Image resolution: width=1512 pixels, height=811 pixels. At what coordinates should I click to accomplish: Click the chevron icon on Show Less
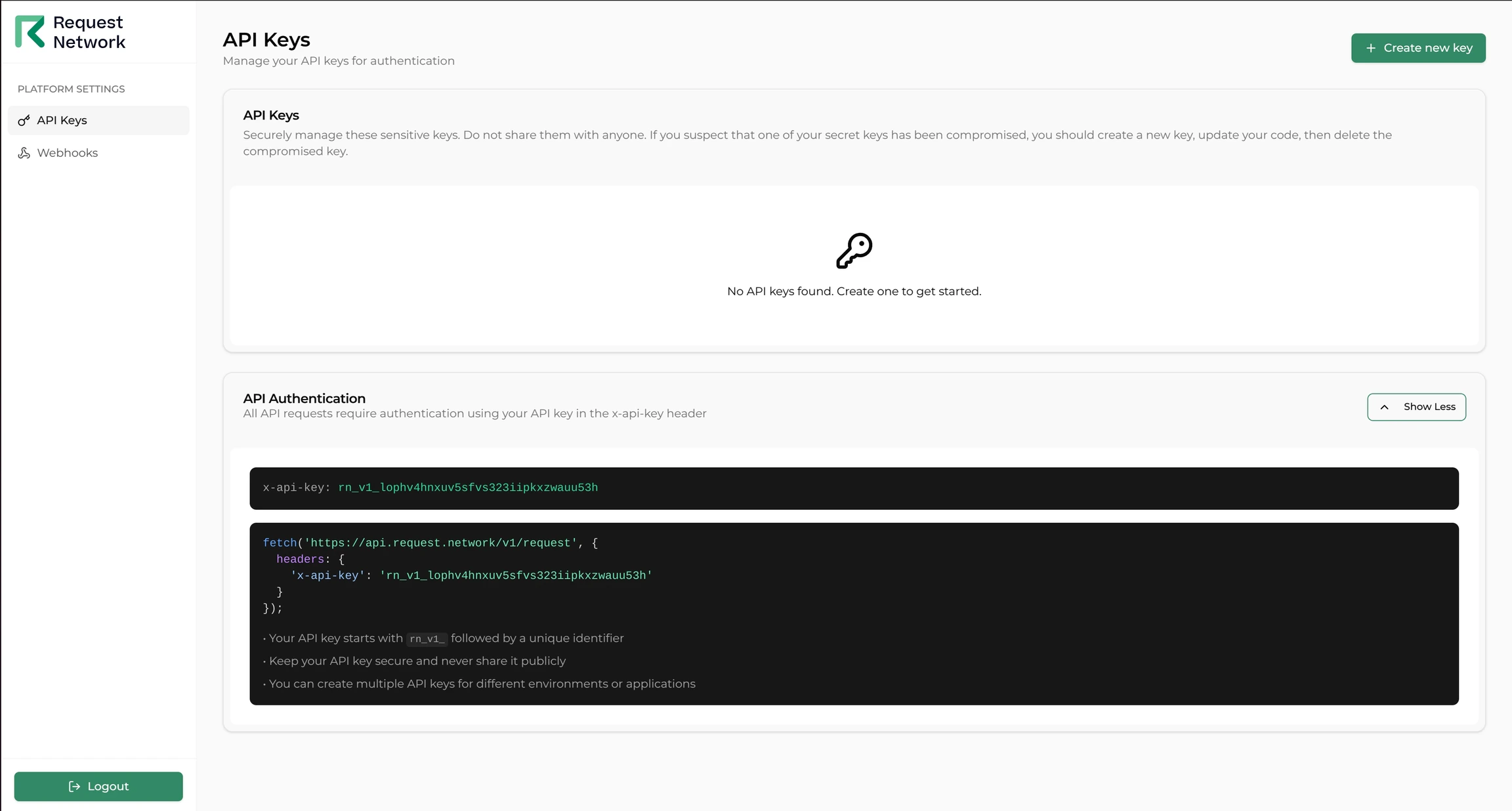(1385, 407)
